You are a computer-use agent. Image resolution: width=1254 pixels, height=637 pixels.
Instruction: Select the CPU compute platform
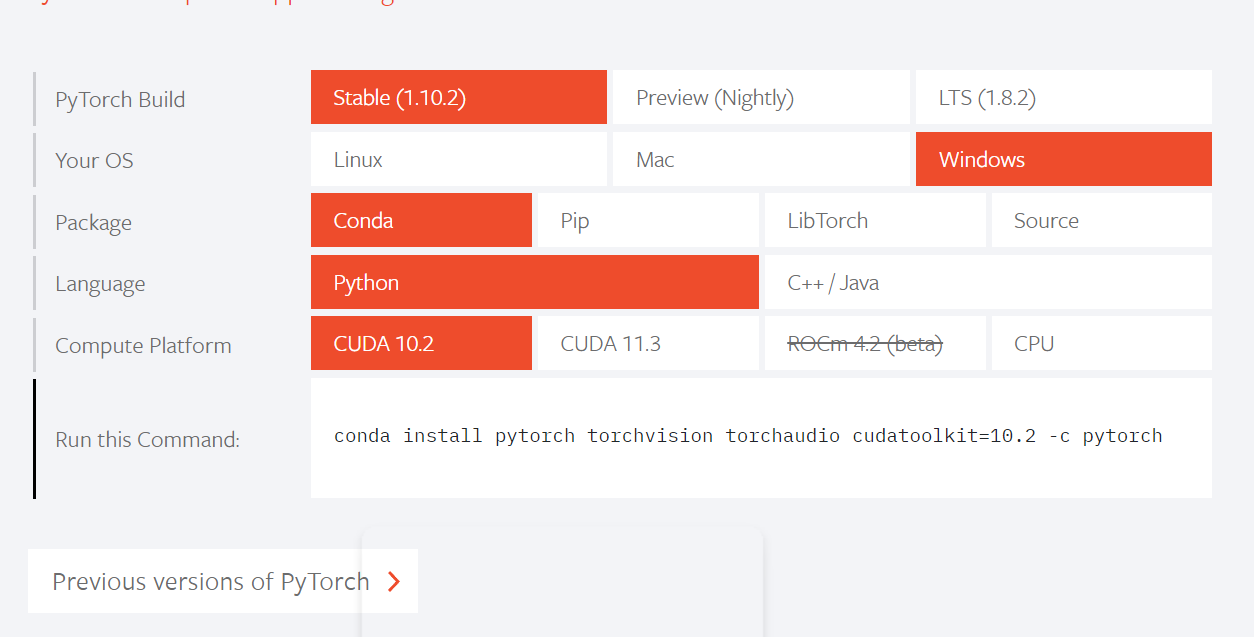click(x=1102, y=343)
